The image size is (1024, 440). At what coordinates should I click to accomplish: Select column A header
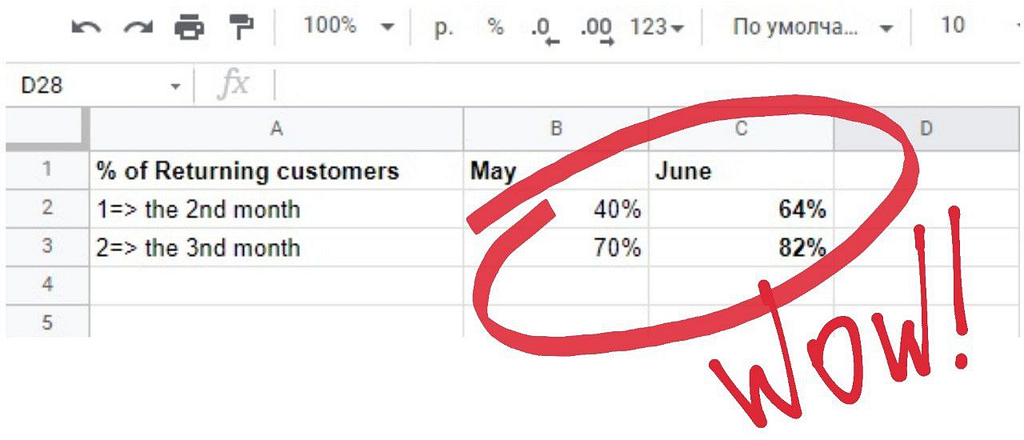(276, 129)
